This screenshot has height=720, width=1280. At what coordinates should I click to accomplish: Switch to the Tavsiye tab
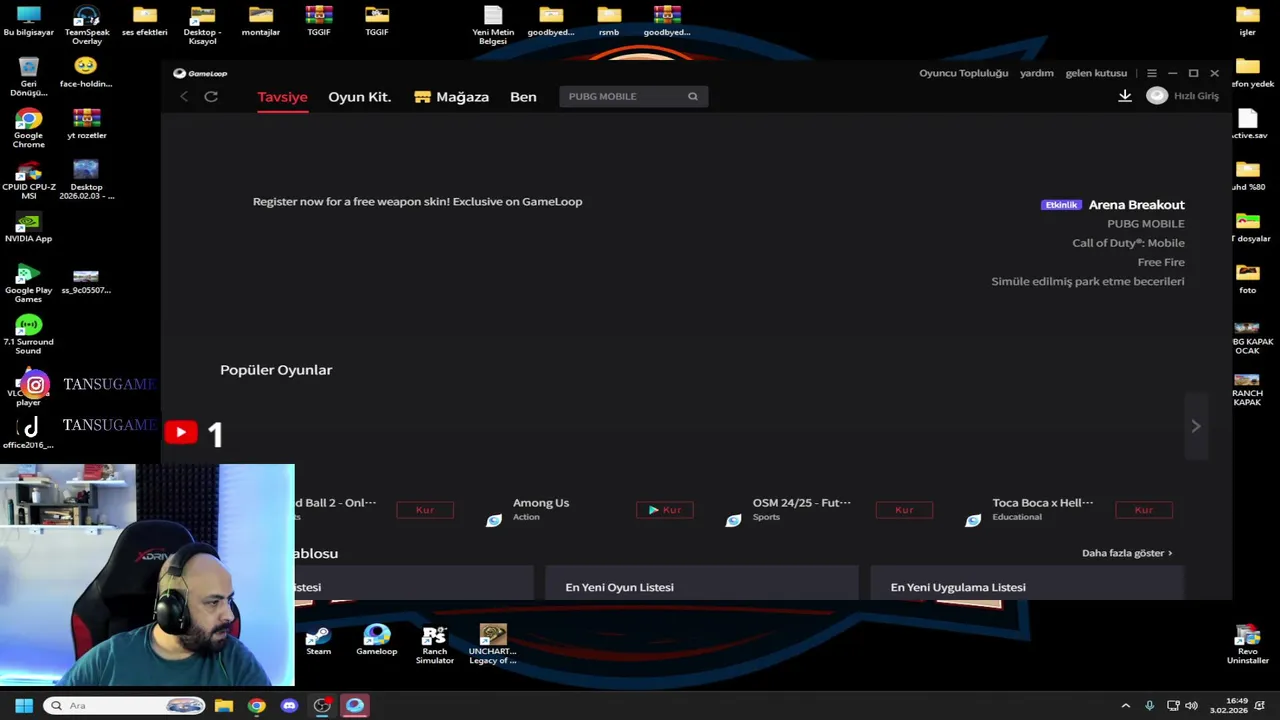(x=282, y=97)
